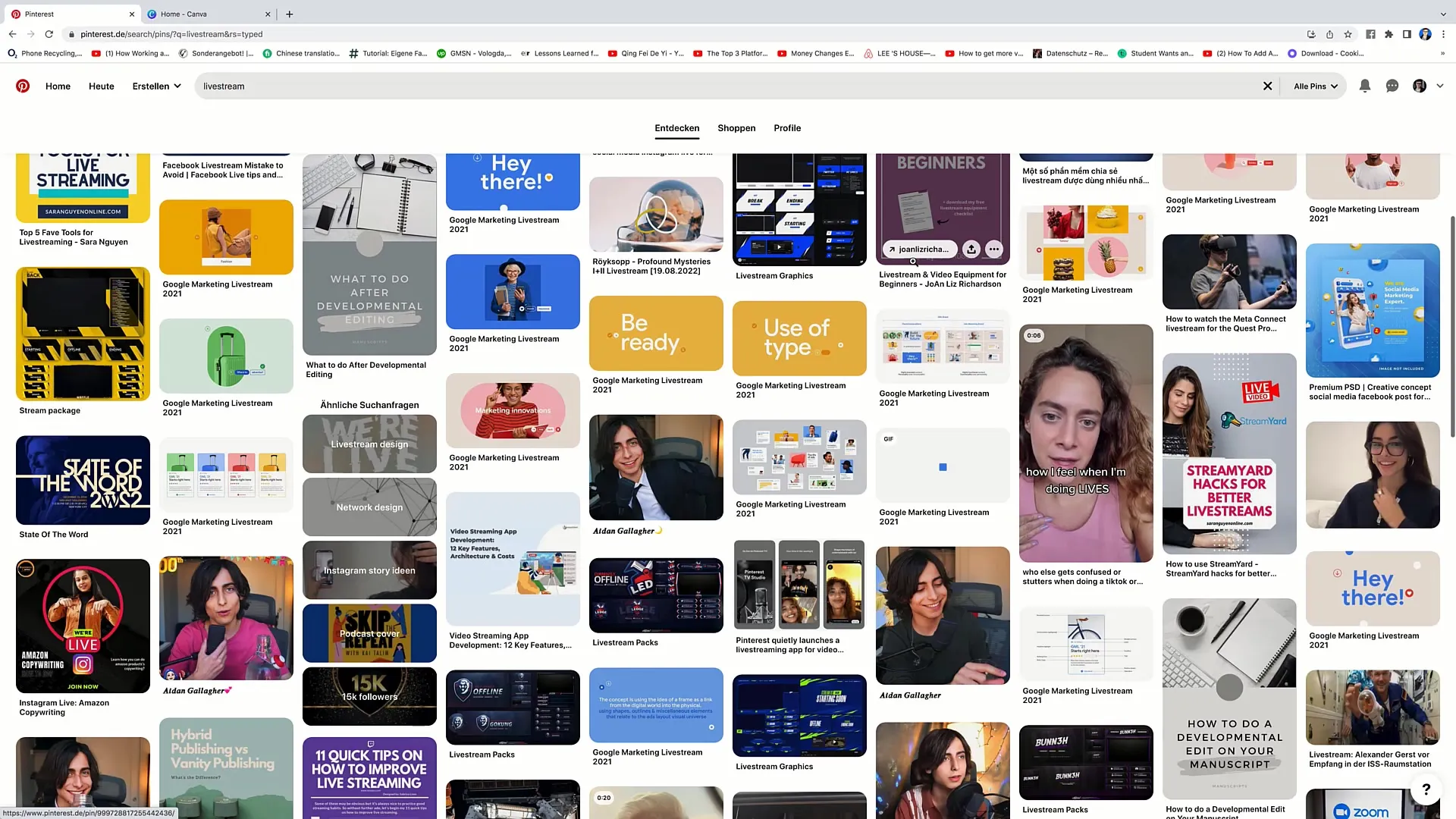Viewport: 1456px width, 819px height.
Task: Expand the 'Erstellen' creation menu
Action: tap(155, 86)
